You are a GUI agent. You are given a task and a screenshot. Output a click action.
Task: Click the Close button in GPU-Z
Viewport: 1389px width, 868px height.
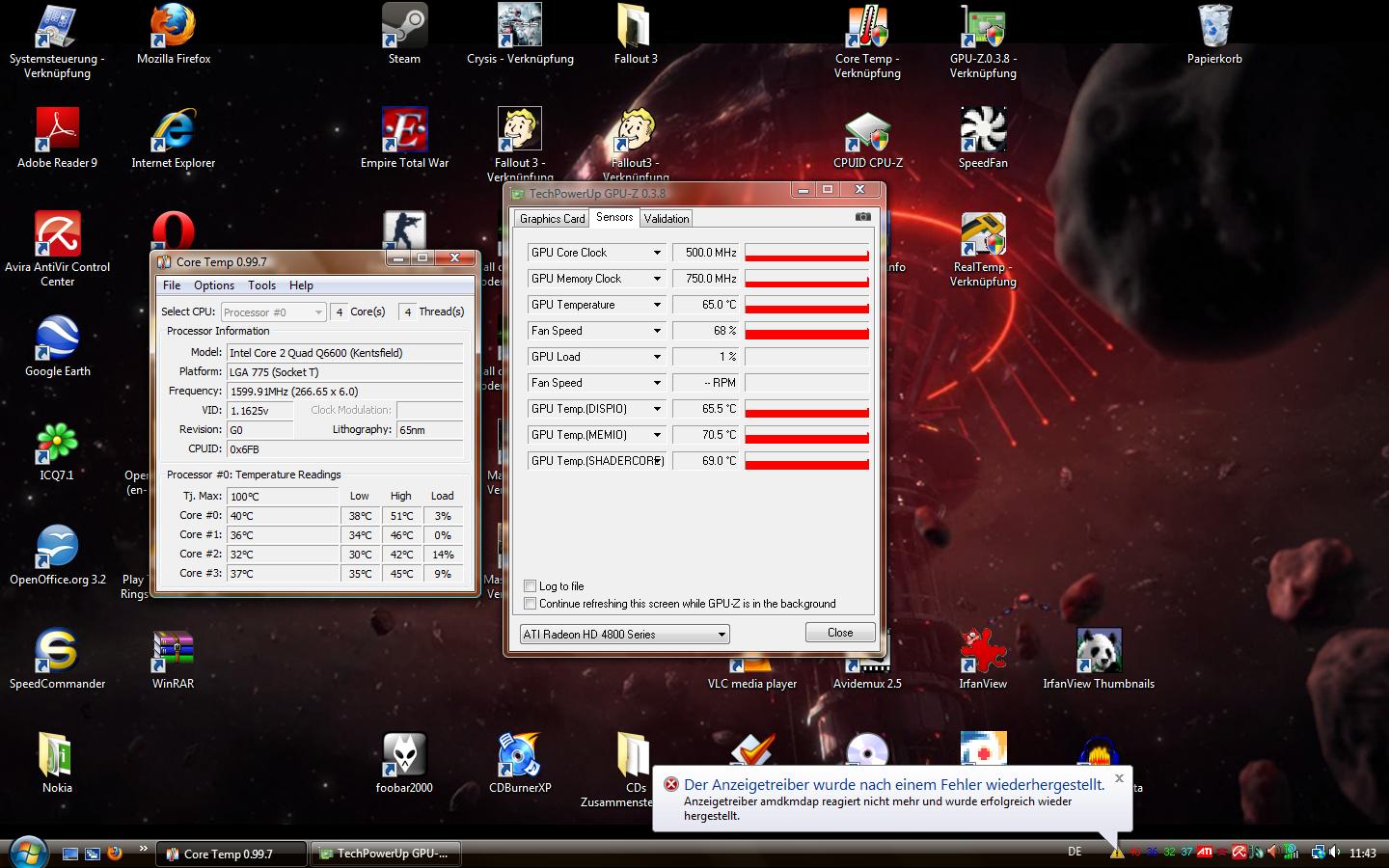[x=840, y=633]
